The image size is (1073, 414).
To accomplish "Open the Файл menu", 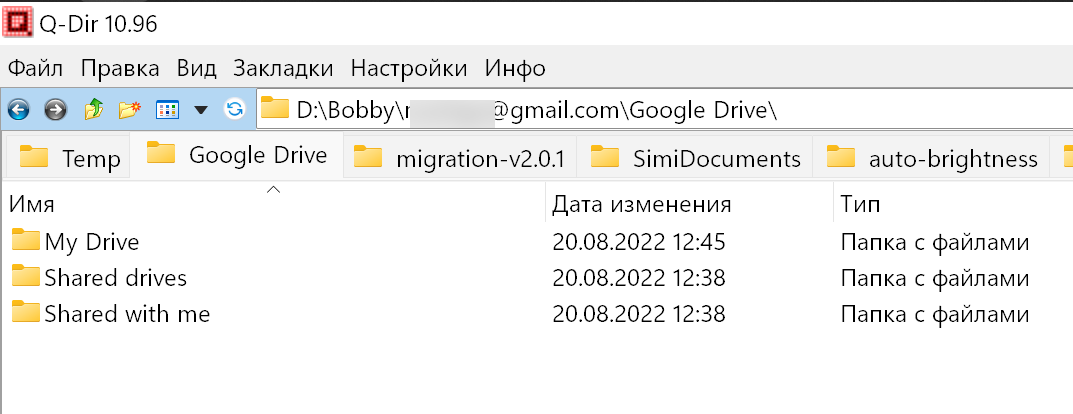I will [35, 68].
